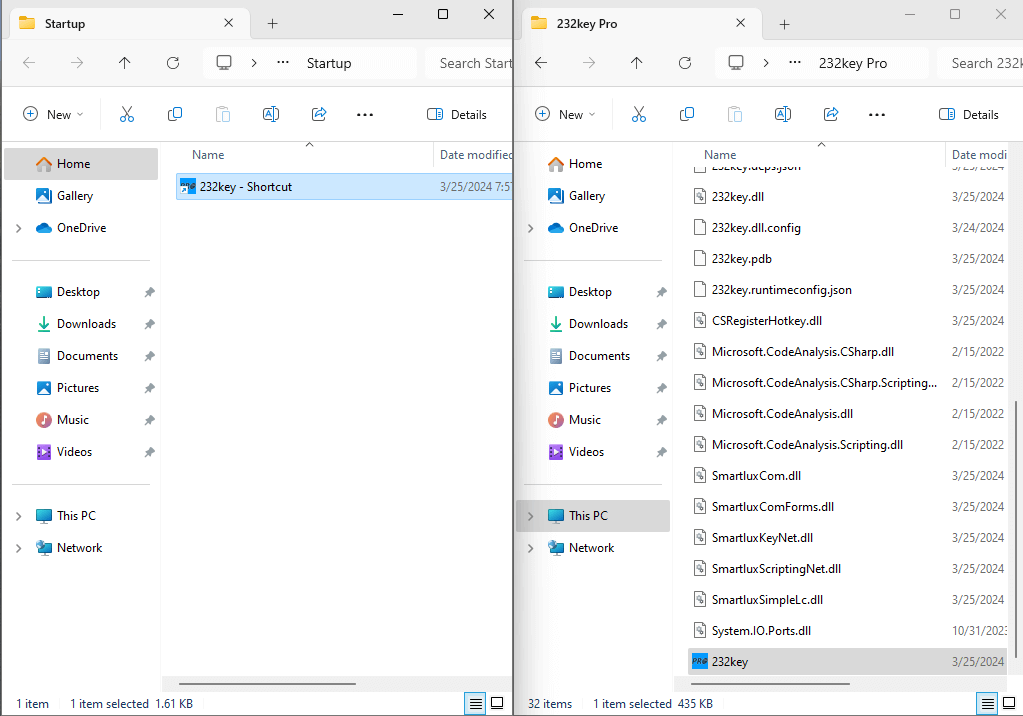Switch Startup window to large thumbnails view

click(x=497, y=703)
